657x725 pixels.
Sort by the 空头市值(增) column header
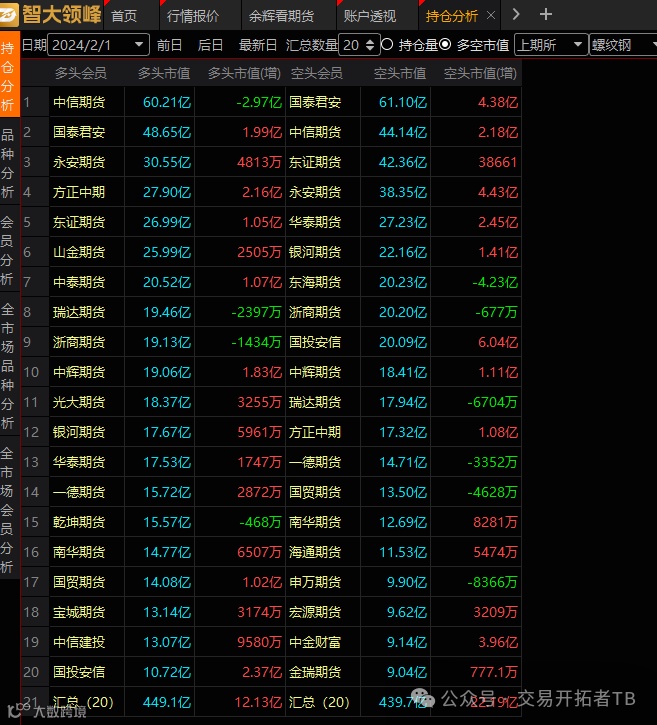click(480, 73)
